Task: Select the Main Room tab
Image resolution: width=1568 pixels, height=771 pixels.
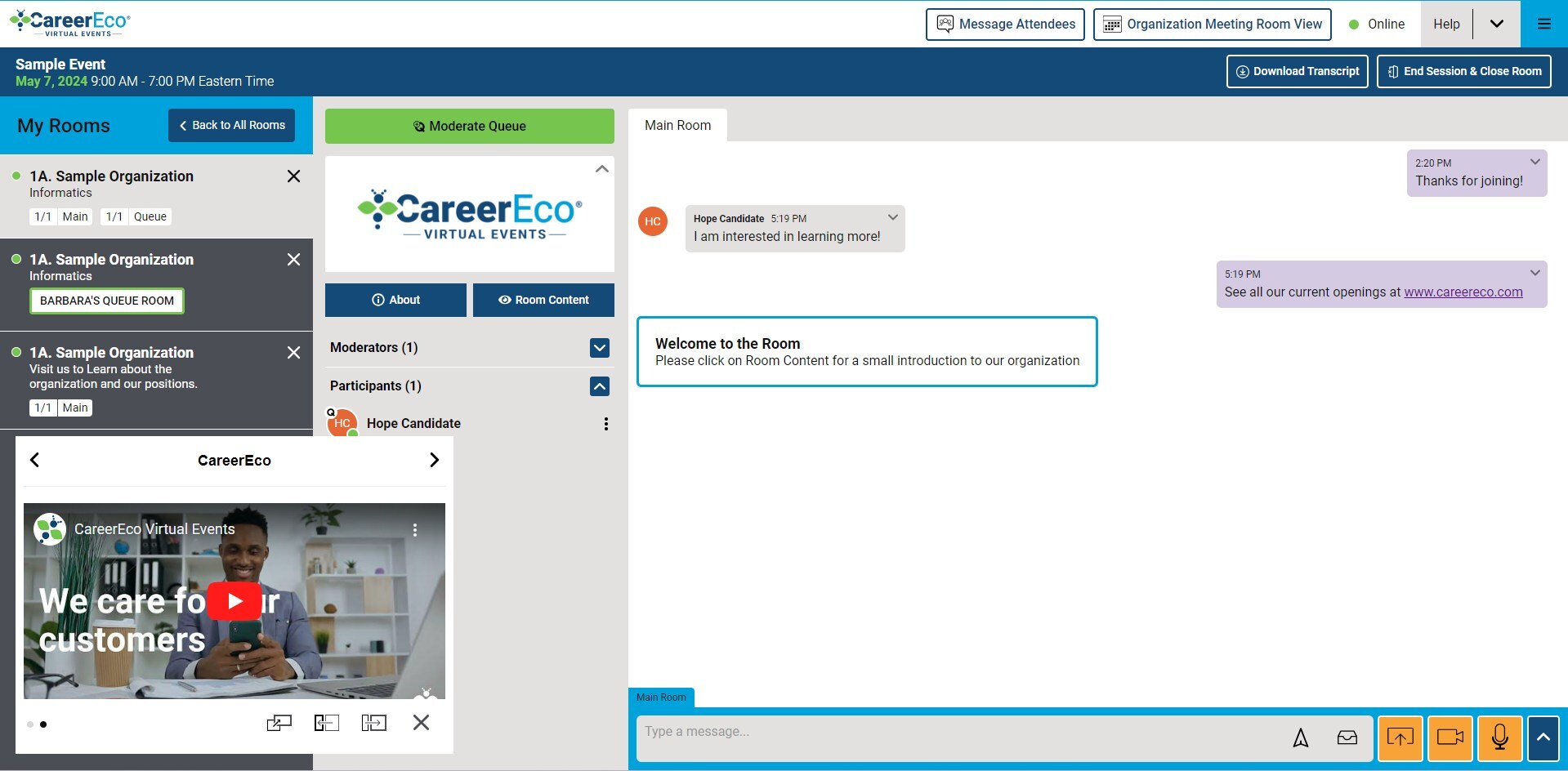Action: point(677,125)
